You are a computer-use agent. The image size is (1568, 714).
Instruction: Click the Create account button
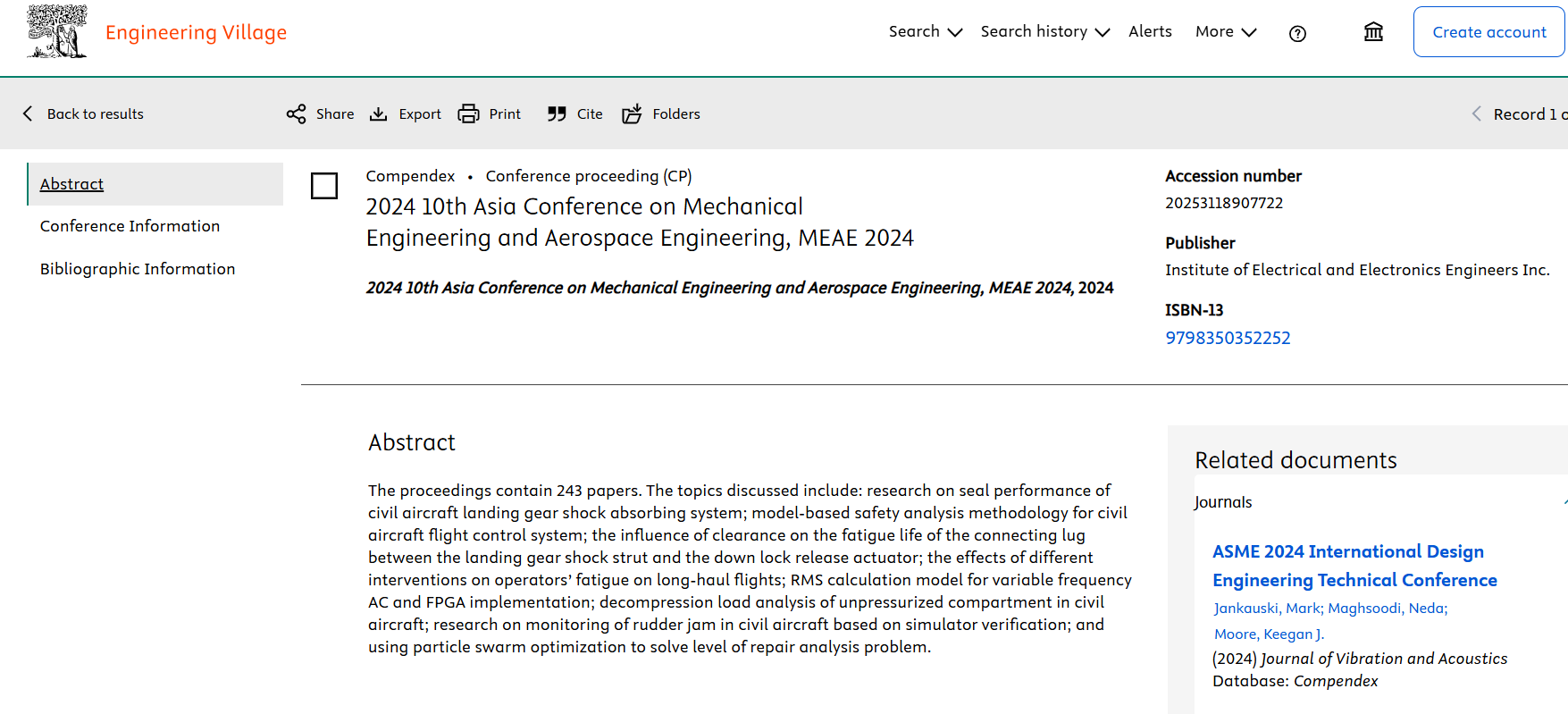pos(1488,32)
